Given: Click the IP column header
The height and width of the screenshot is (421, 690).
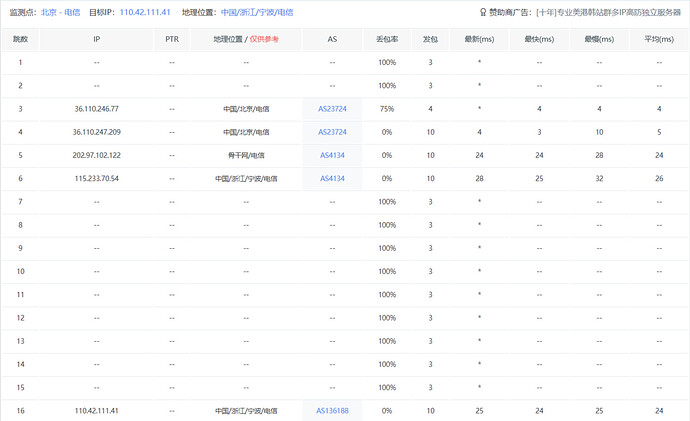Looking at the screenshot, I should (x=96, y=39).
